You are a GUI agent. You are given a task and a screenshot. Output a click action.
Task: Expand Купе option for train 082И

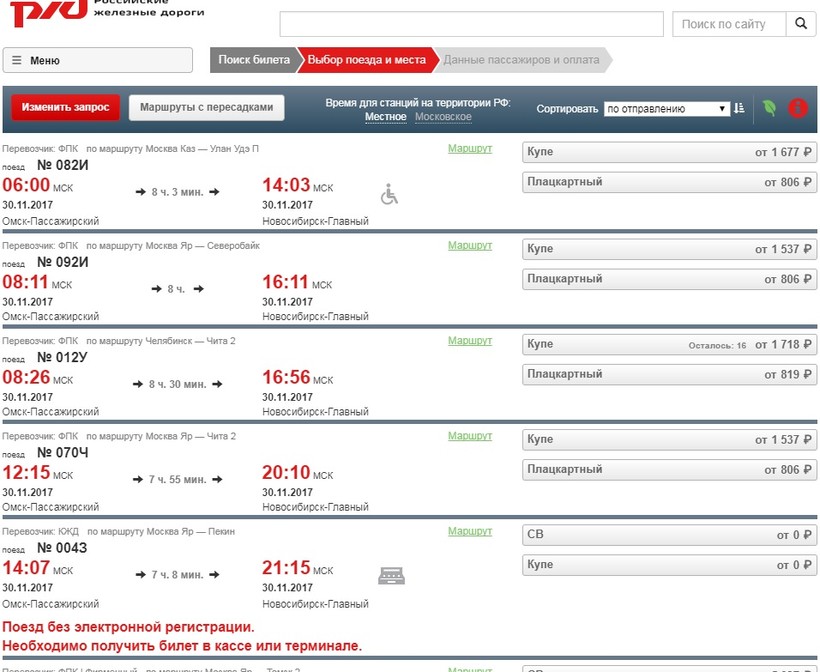(669, 152)
